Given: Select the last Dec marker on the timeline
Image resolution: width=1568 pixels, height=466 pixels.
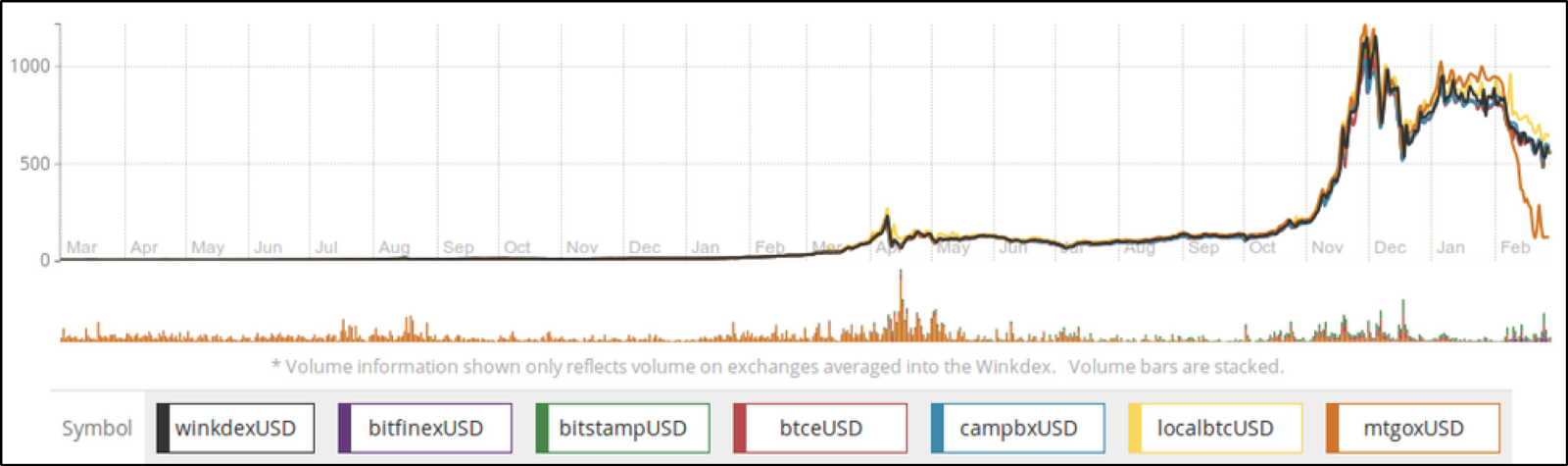Looking at the screenshot, I should point(1390,247).
